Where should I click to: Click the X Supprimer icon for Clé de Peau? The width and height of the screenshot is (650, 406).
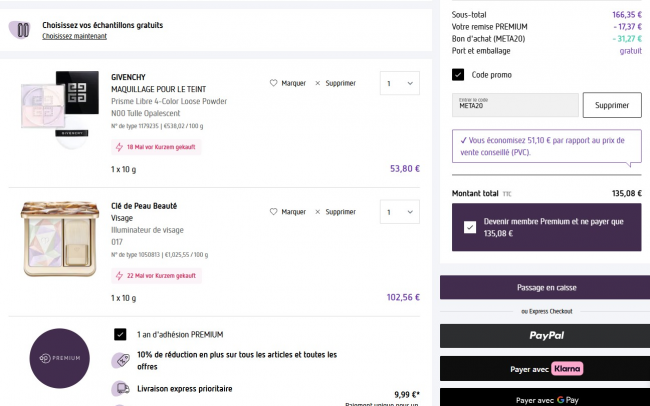[x=318, y=212]
